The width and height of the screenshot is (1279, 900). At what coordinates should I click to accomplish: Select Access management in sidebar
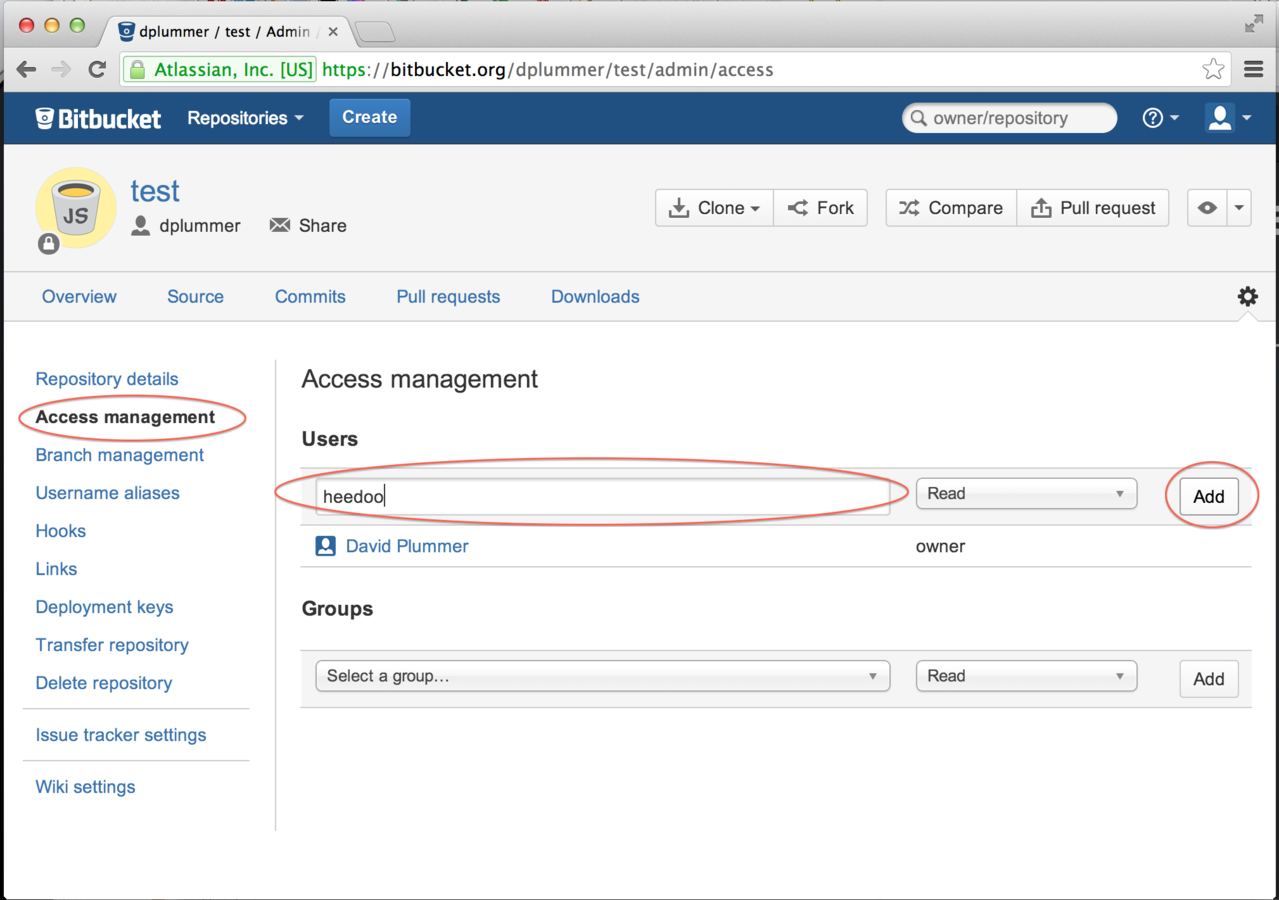point(125,417)
